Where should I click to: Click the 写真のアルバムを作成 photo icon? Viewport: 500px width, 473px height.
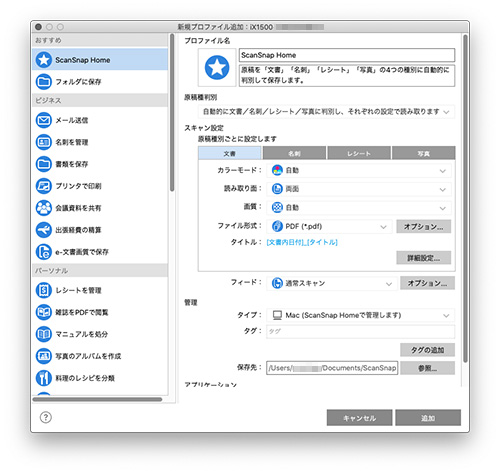pyautogui.click(x=44, y=356)
